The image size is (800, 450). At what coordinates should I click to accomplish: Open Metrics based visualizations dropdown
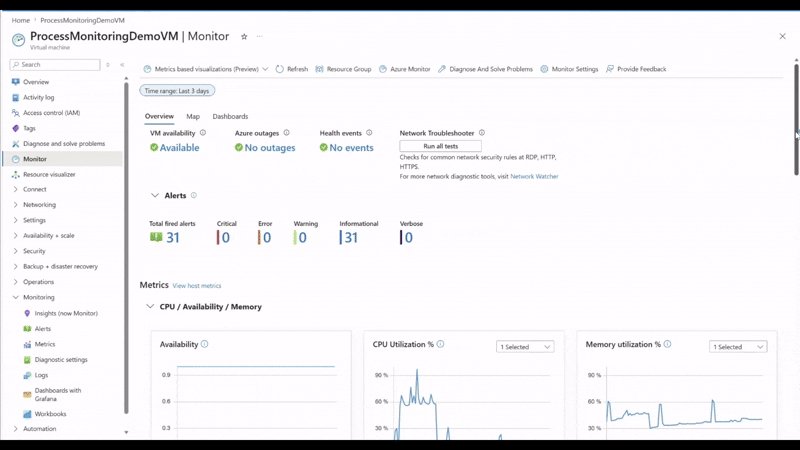tap(206, 69)
